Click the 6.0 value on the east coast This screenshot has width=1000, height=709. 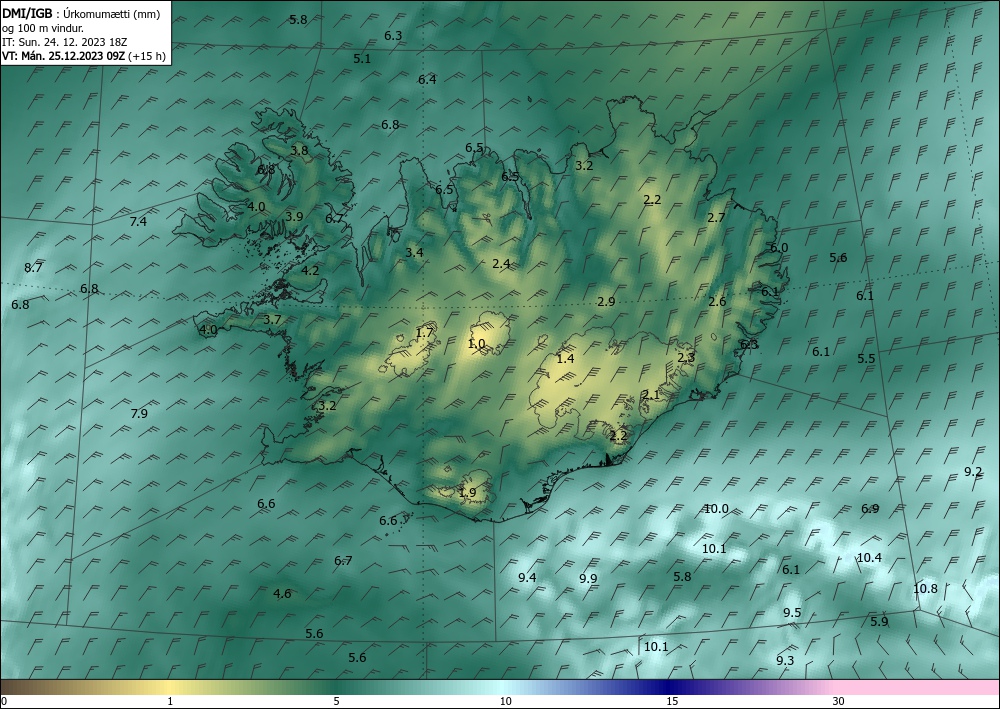779,248
